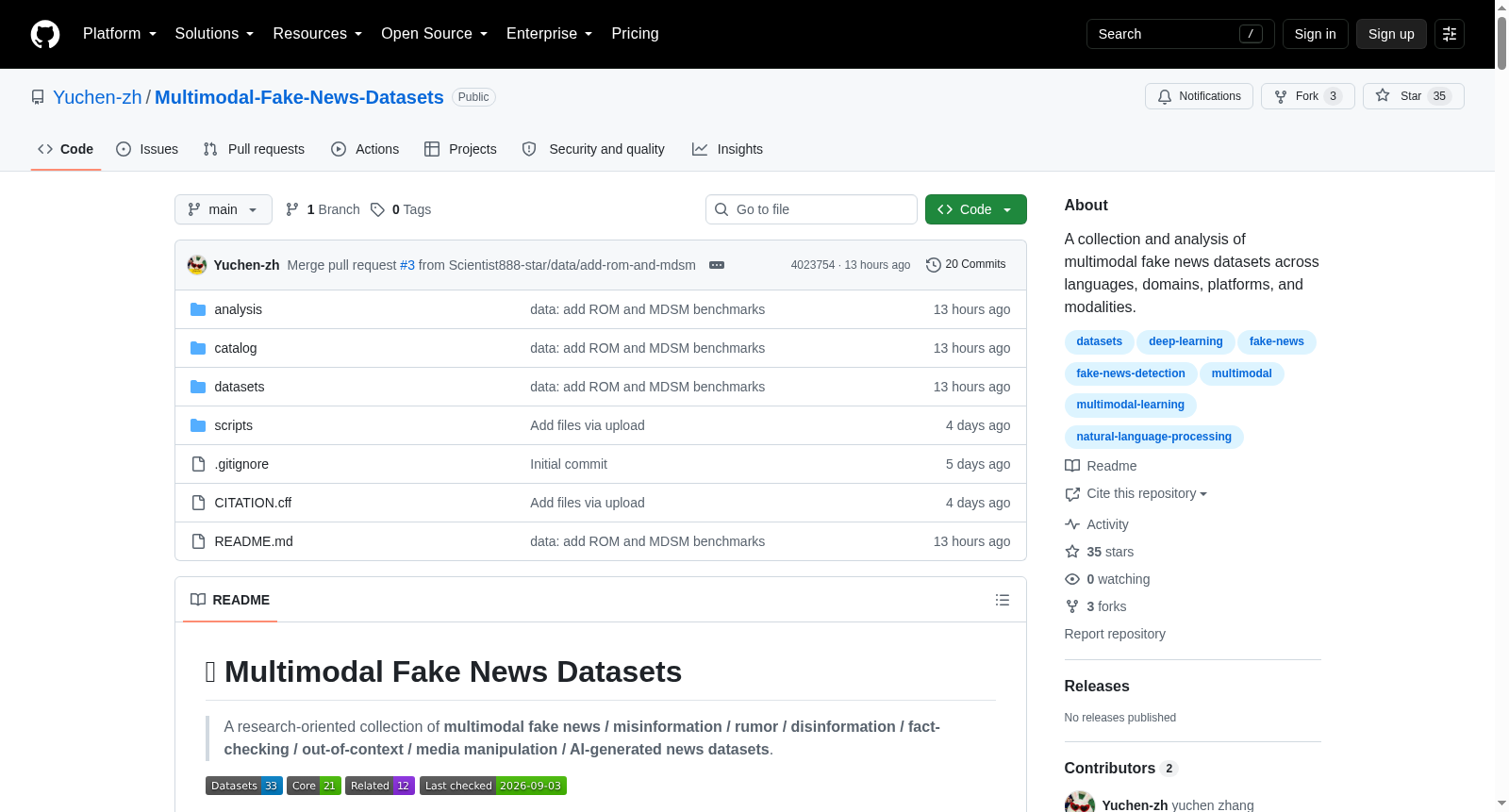
Task: Open the green Code dropdown button
Action: (x=976, y=209)
